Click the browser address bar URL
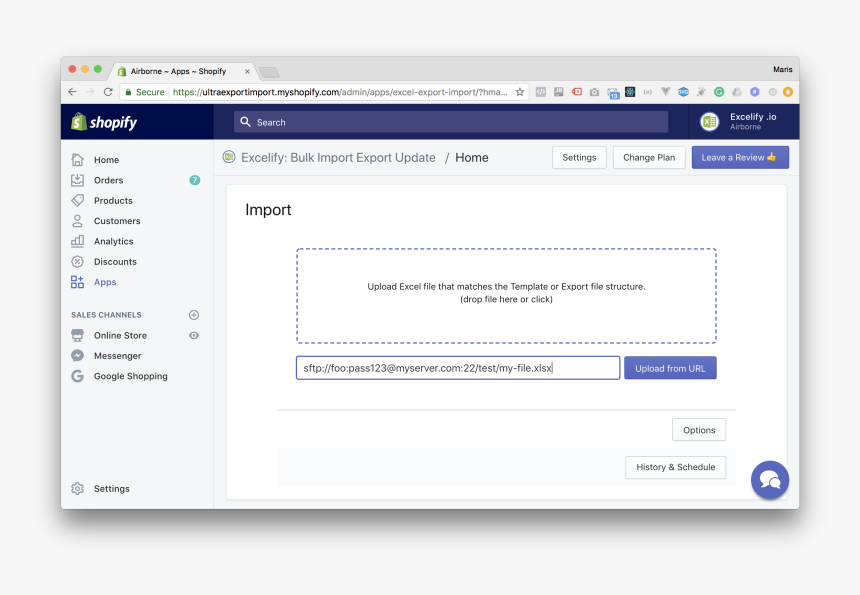The width and height of the screenshot is (860, 595). [340, 92]
